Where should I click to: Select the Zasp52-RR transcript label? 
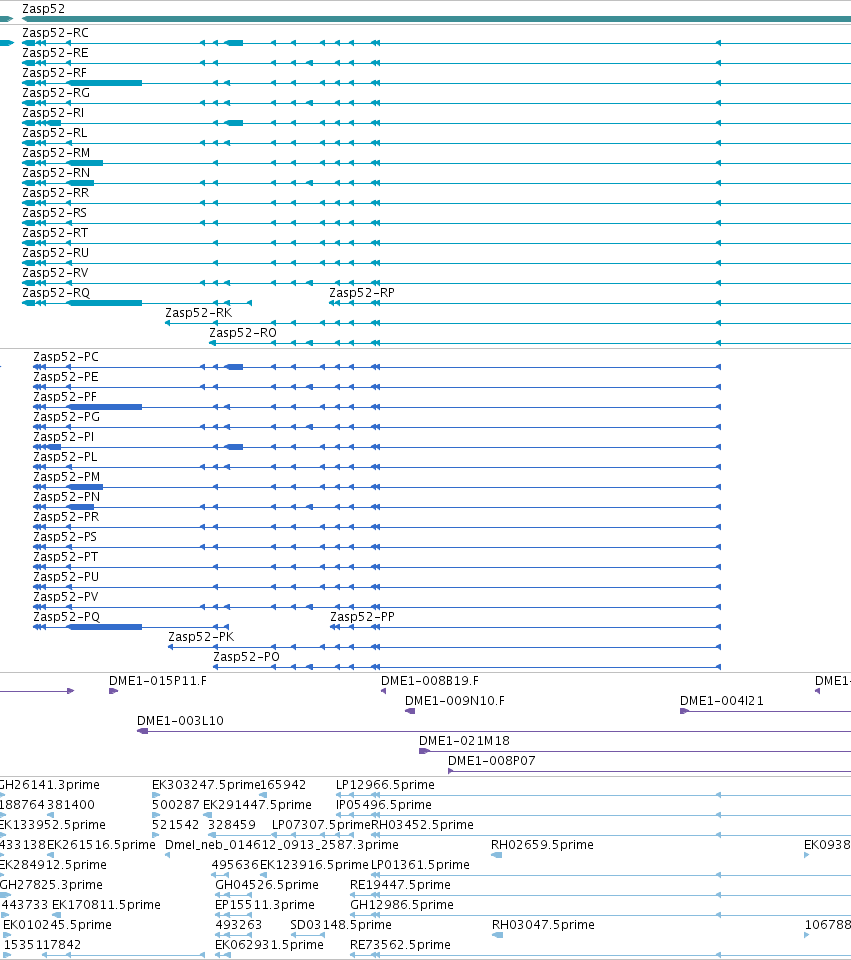[x=56, y=193]
